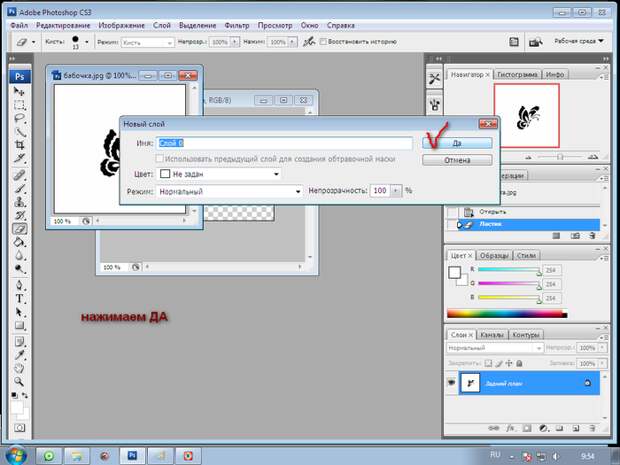Select the Paint Bucket tool

(x=19, y=242)
